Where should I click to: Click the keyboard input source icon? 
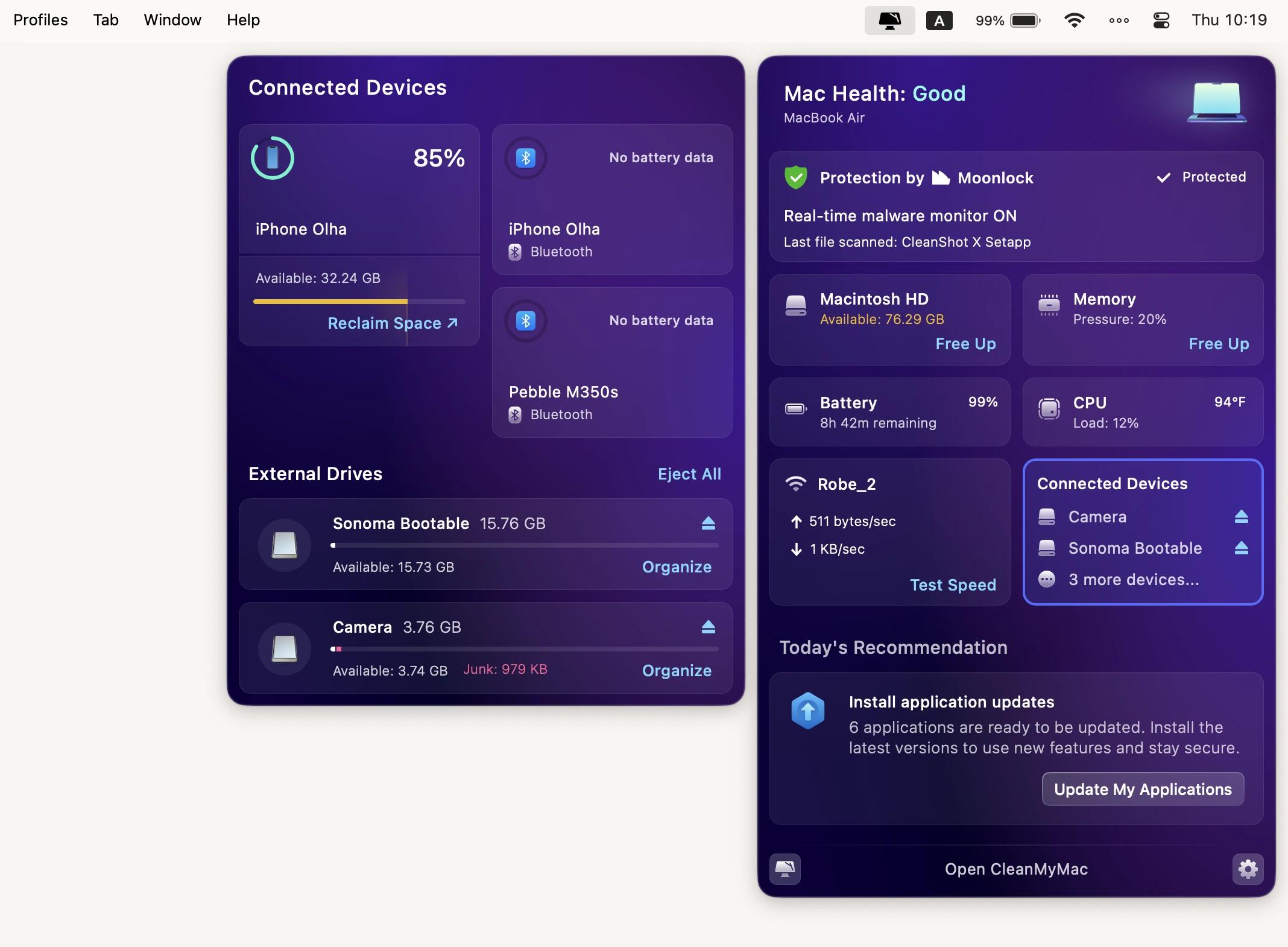(939, 21)
